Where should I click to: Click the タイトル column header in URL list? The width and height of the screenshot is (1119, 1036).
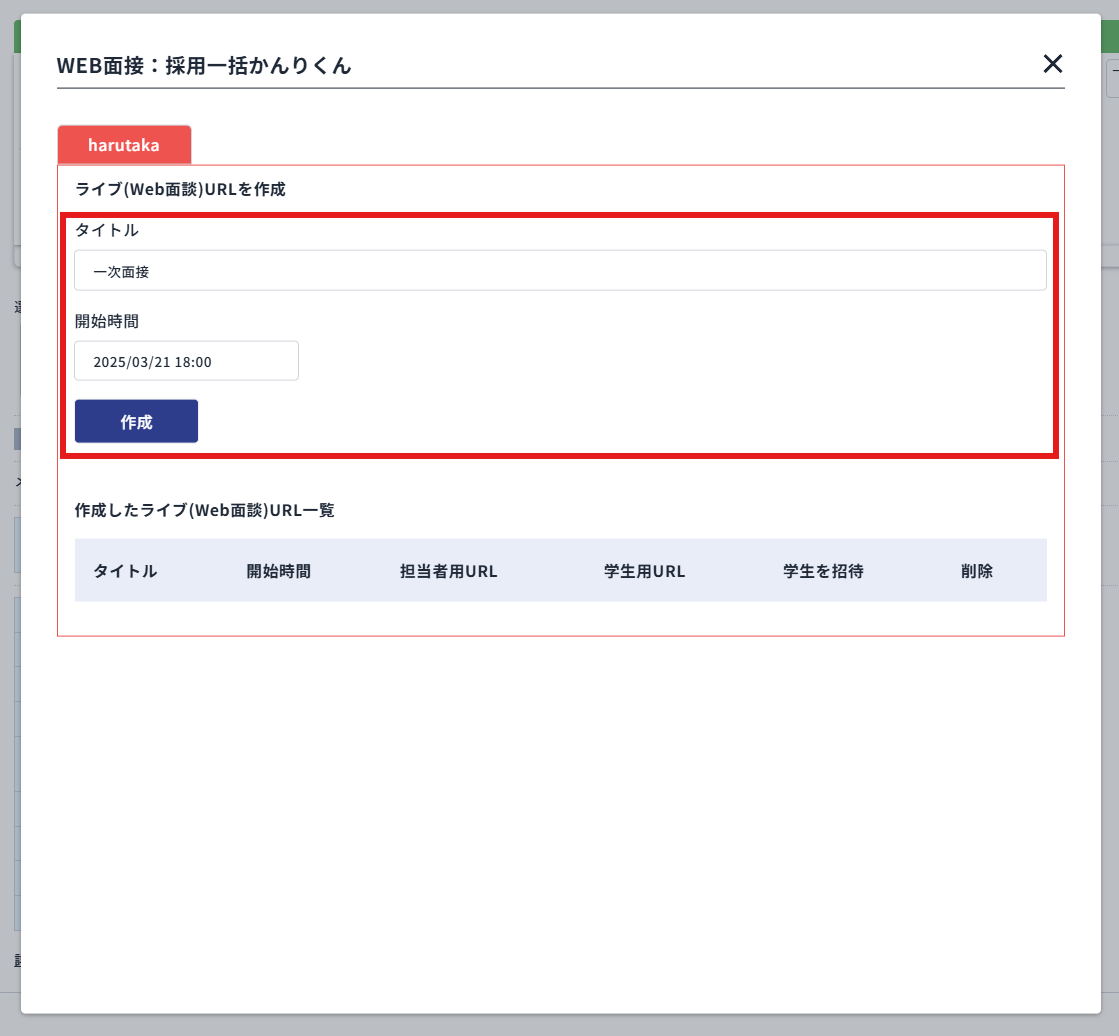[125, 571]
